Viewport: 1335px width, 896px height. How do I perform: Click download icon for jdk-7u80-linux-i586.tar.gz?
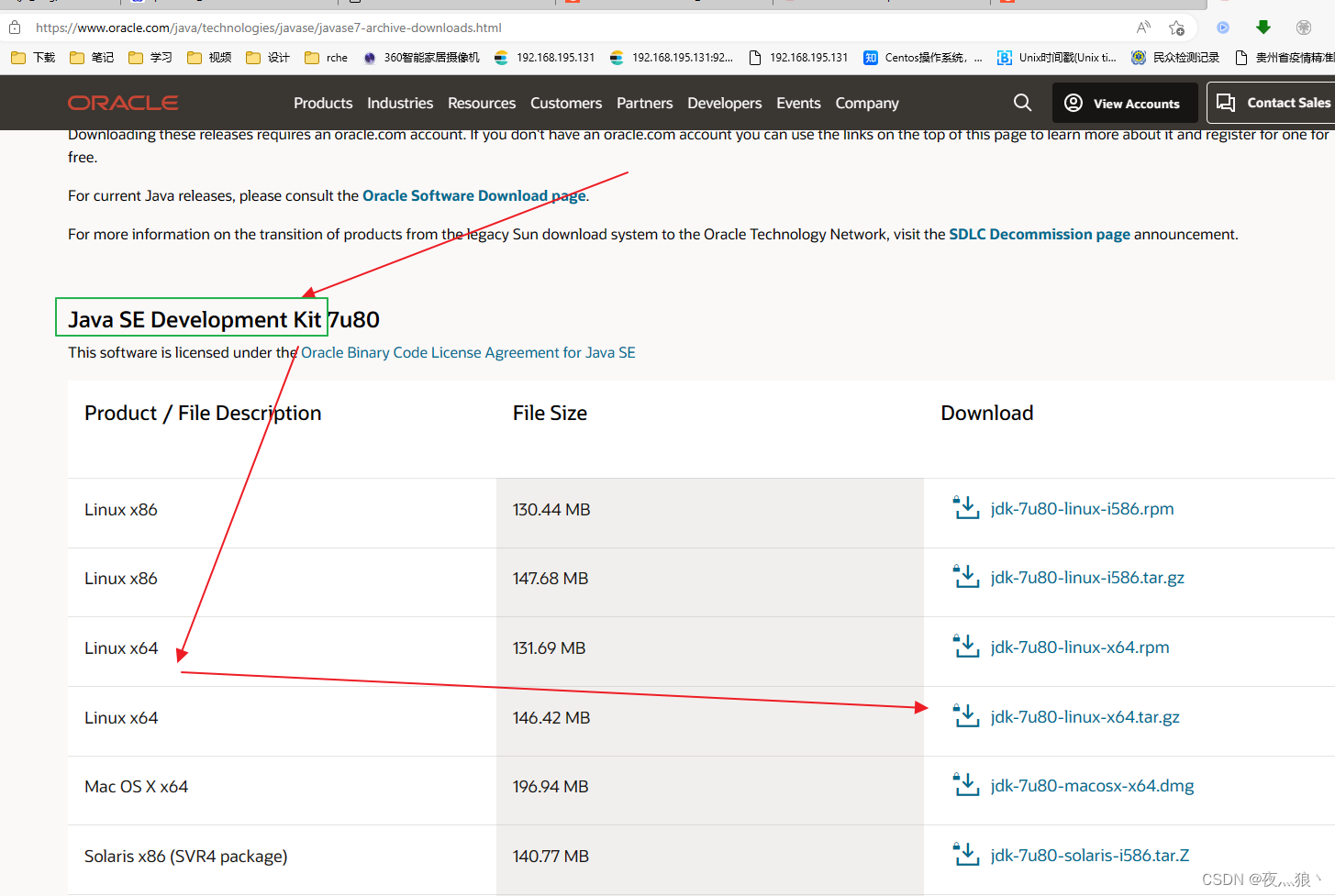tap(966, 576)
